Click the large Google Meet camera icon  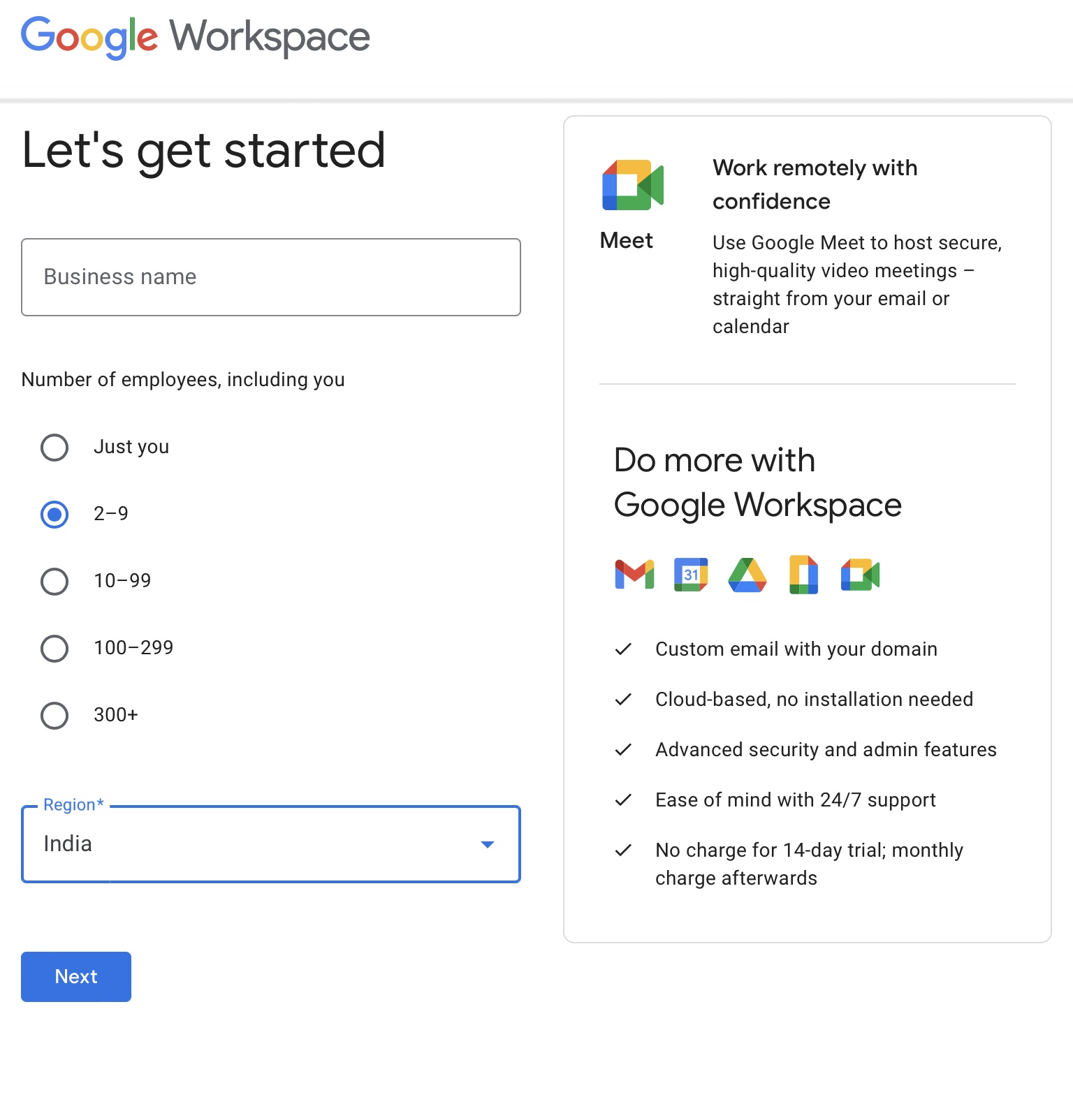pyautogui.click(x=632, y=185)
